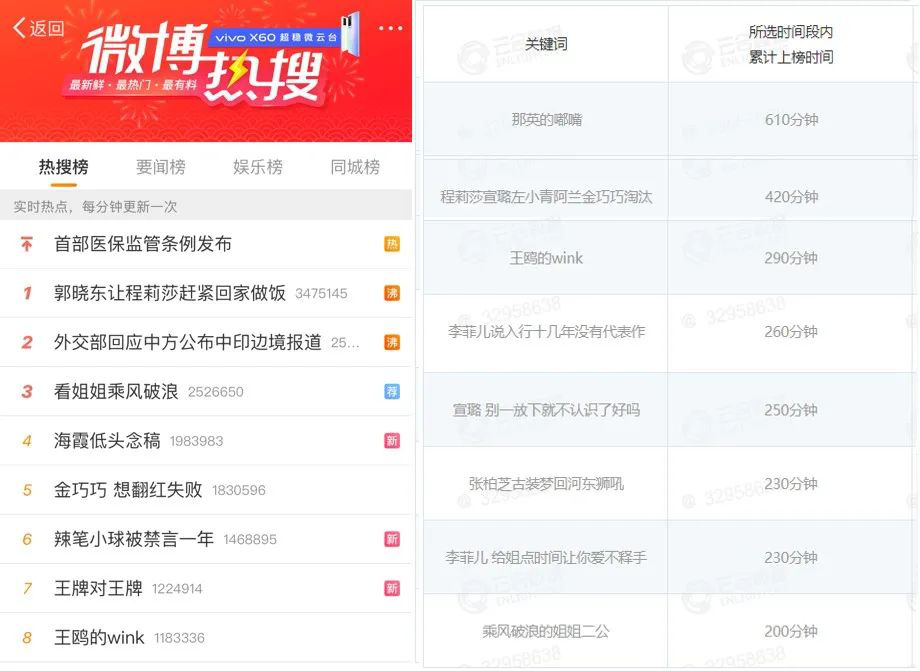
Task: Switch to the 娱乐榜 tab
Action: [258, 167]
